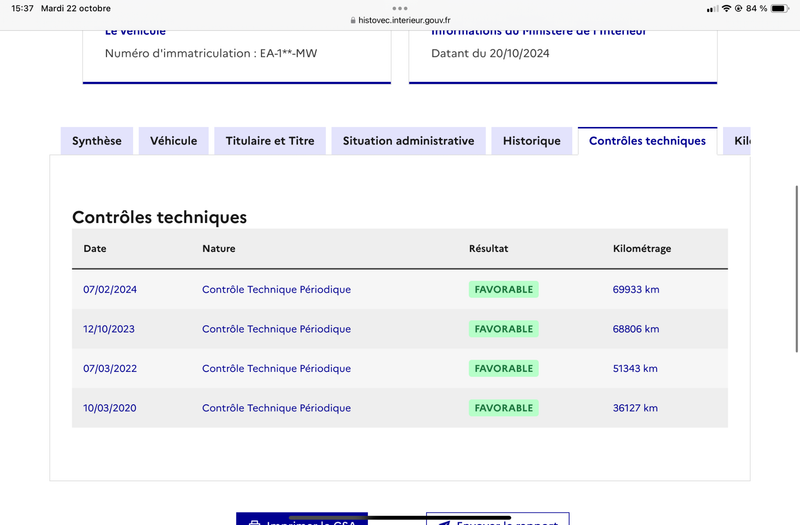Click Contrôle Technique Périodique in 12/10/2023 row

point(277,329)
